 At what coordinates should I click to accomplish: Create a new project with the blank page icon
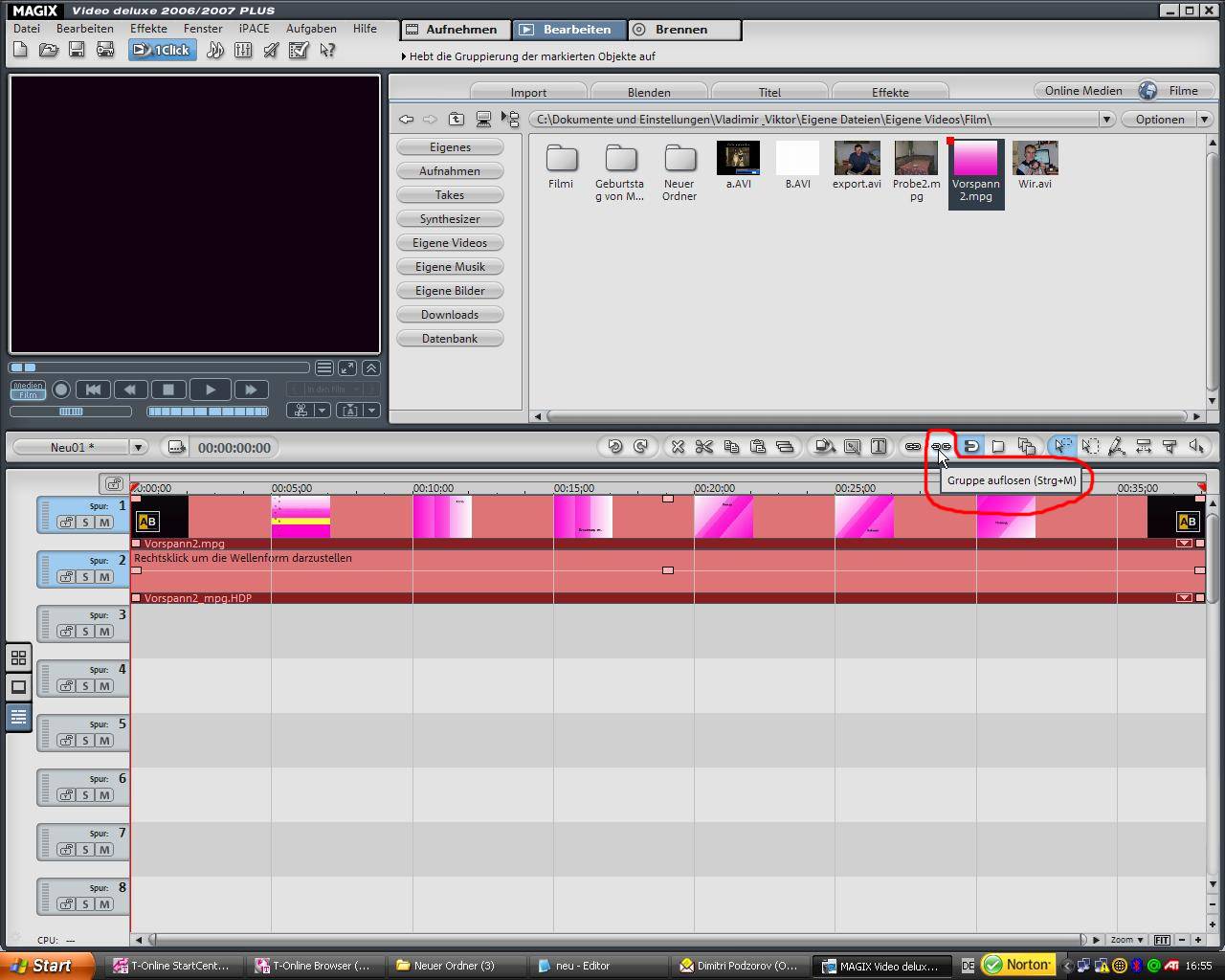tap(20, 50)
